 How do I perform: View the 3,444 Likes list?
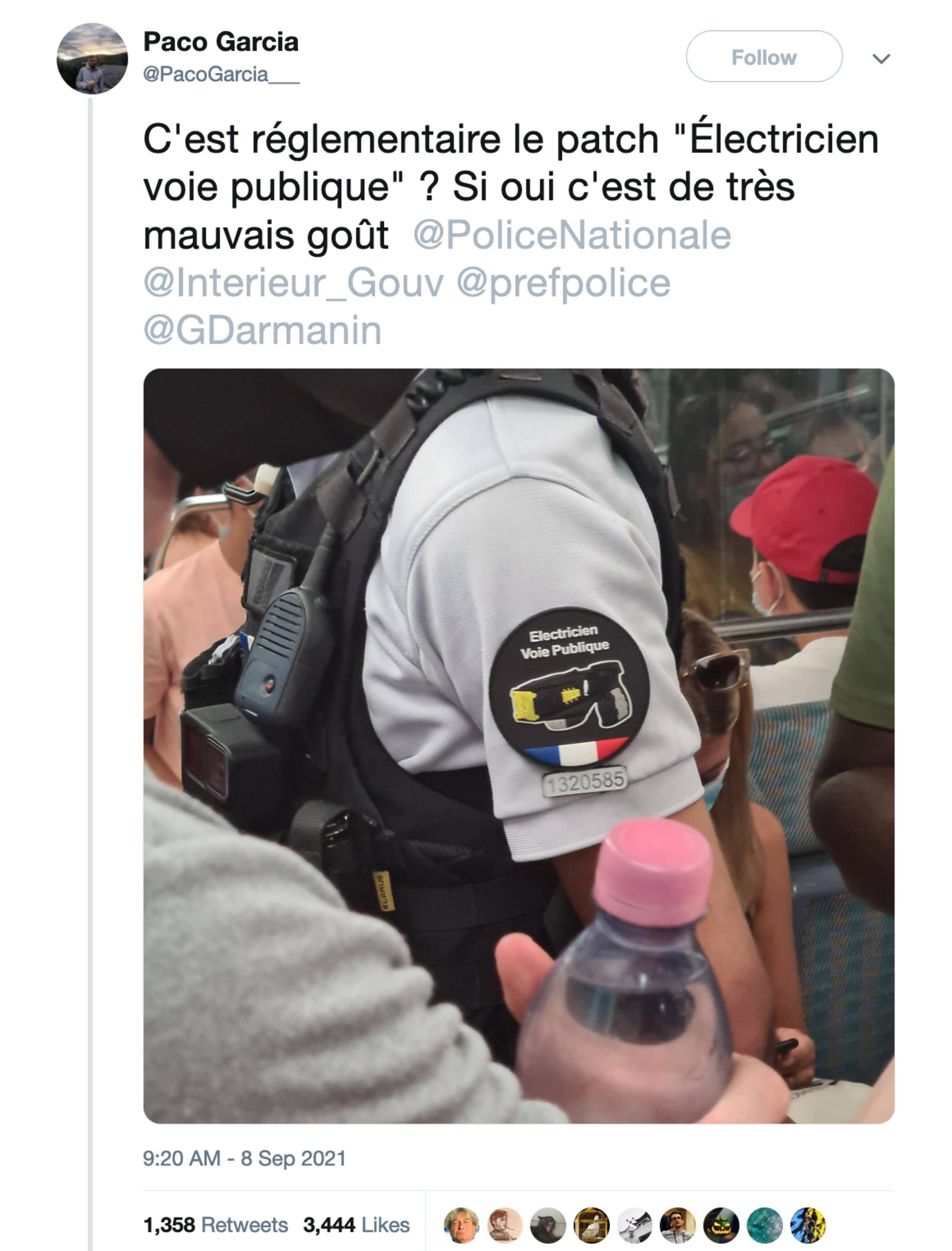pyautogui.click(x=356, y=1225)
